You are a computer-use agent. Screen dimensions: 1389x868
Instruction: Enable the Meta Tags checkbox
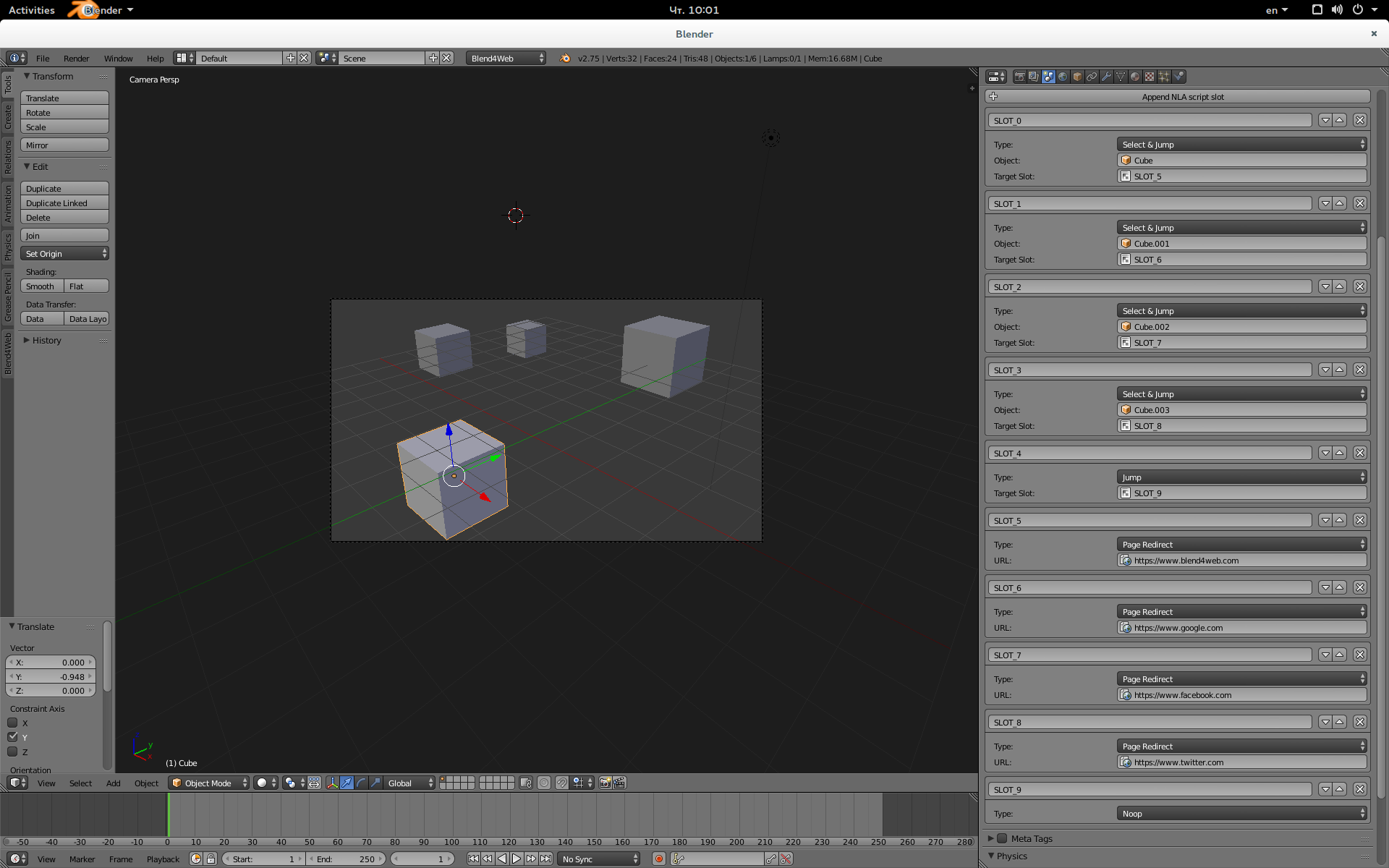coord(1002,838)
